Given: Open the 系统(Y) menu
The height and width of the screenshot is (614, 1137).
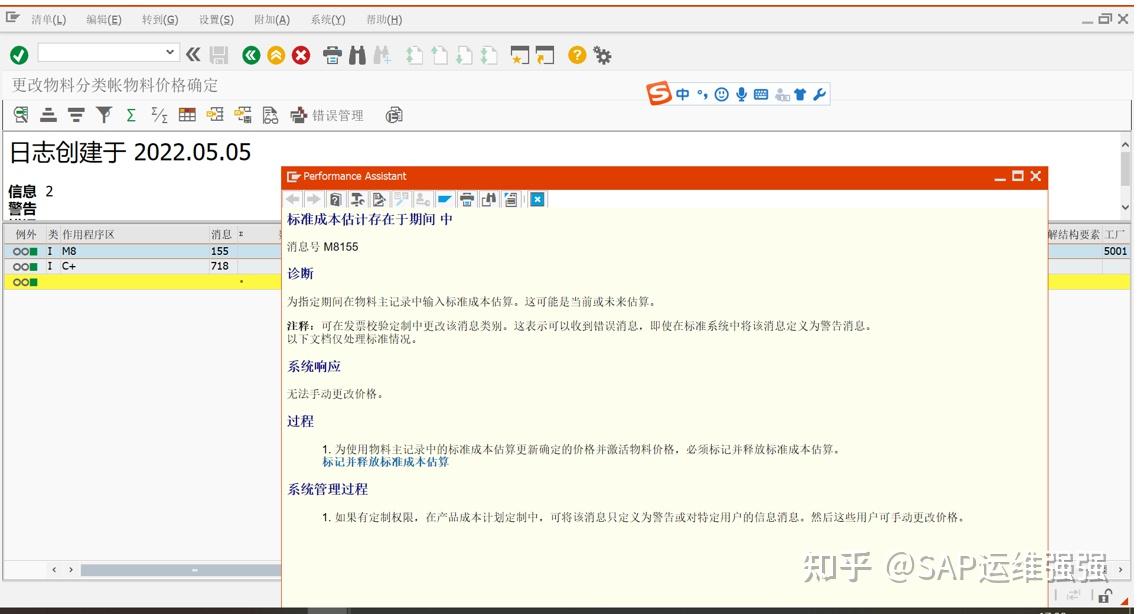Looking at the screenshot, I should point(327,19).
